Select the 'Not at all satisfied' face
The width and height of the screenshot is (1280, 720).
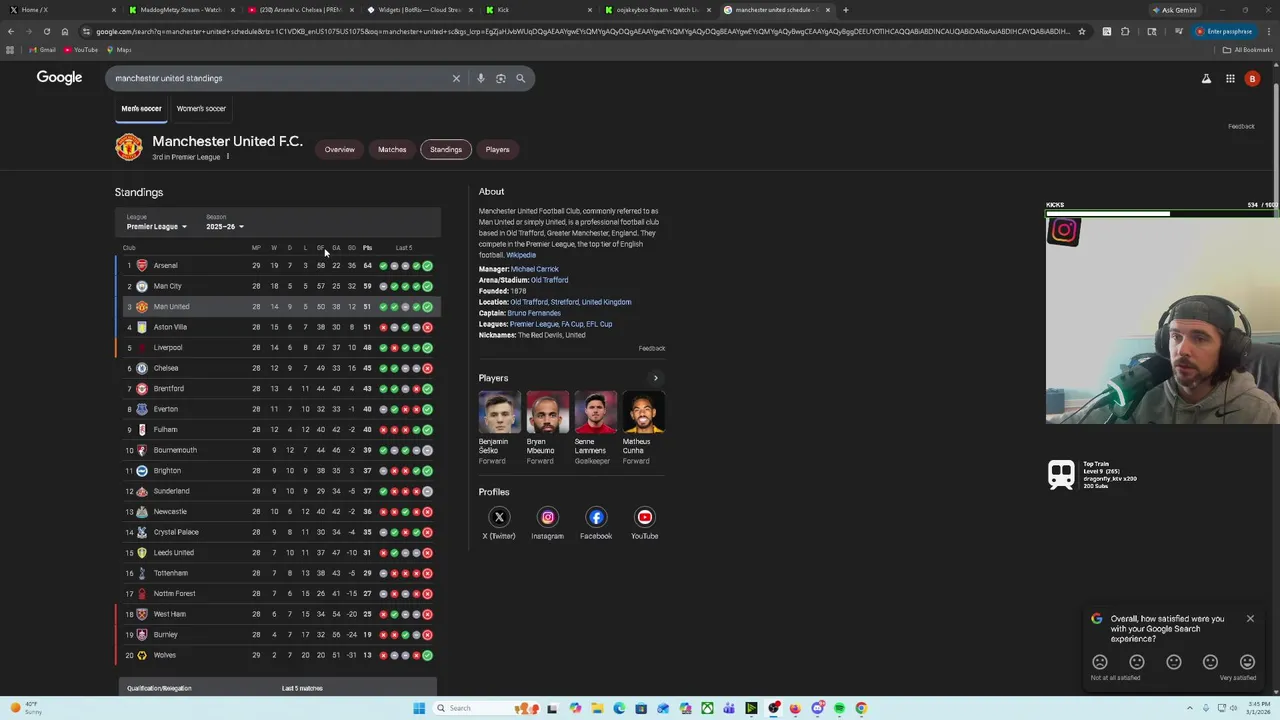pos(1100,662)
